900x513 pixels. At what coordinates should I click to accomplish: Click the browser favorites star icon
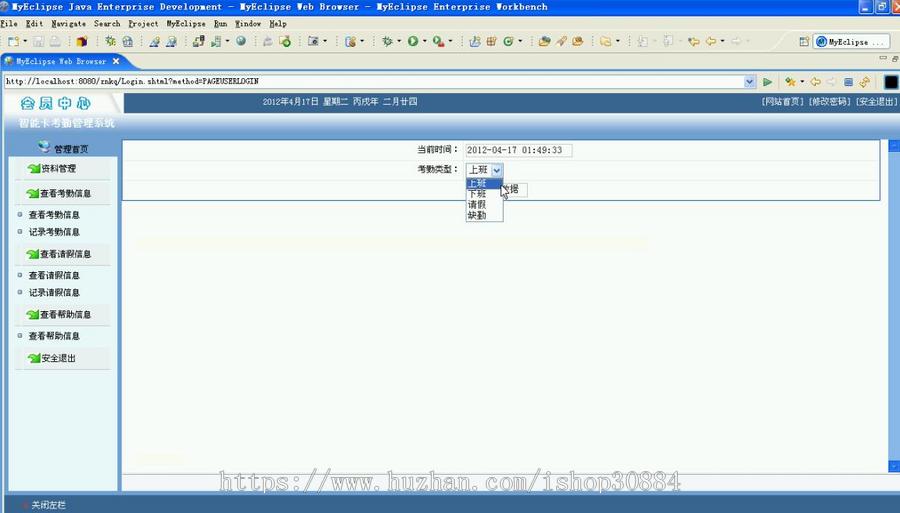pyautogui.click(x=790, y=82)
